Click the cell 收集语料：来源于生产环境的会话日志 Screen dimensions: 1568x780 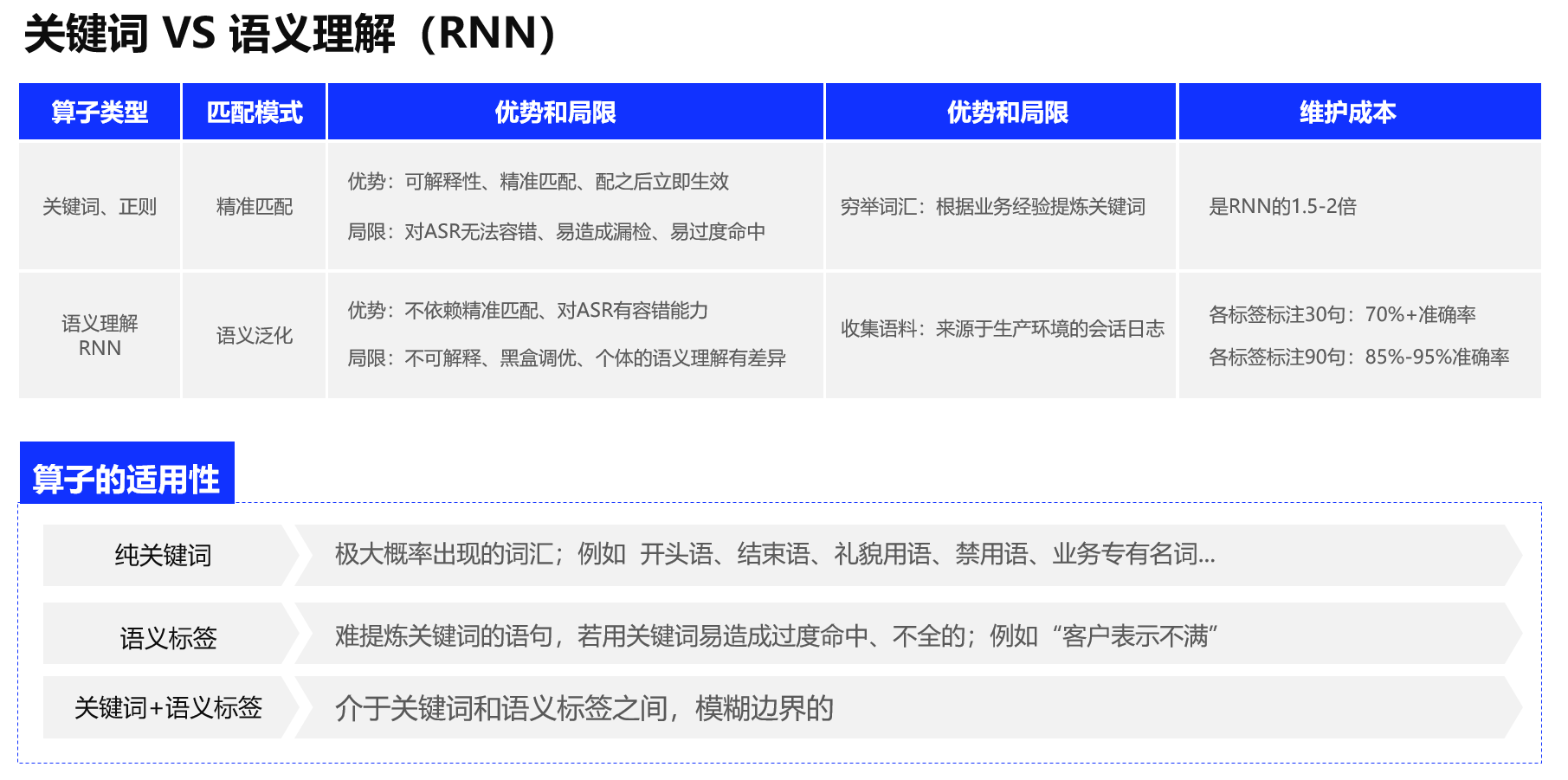(1000, 335)
